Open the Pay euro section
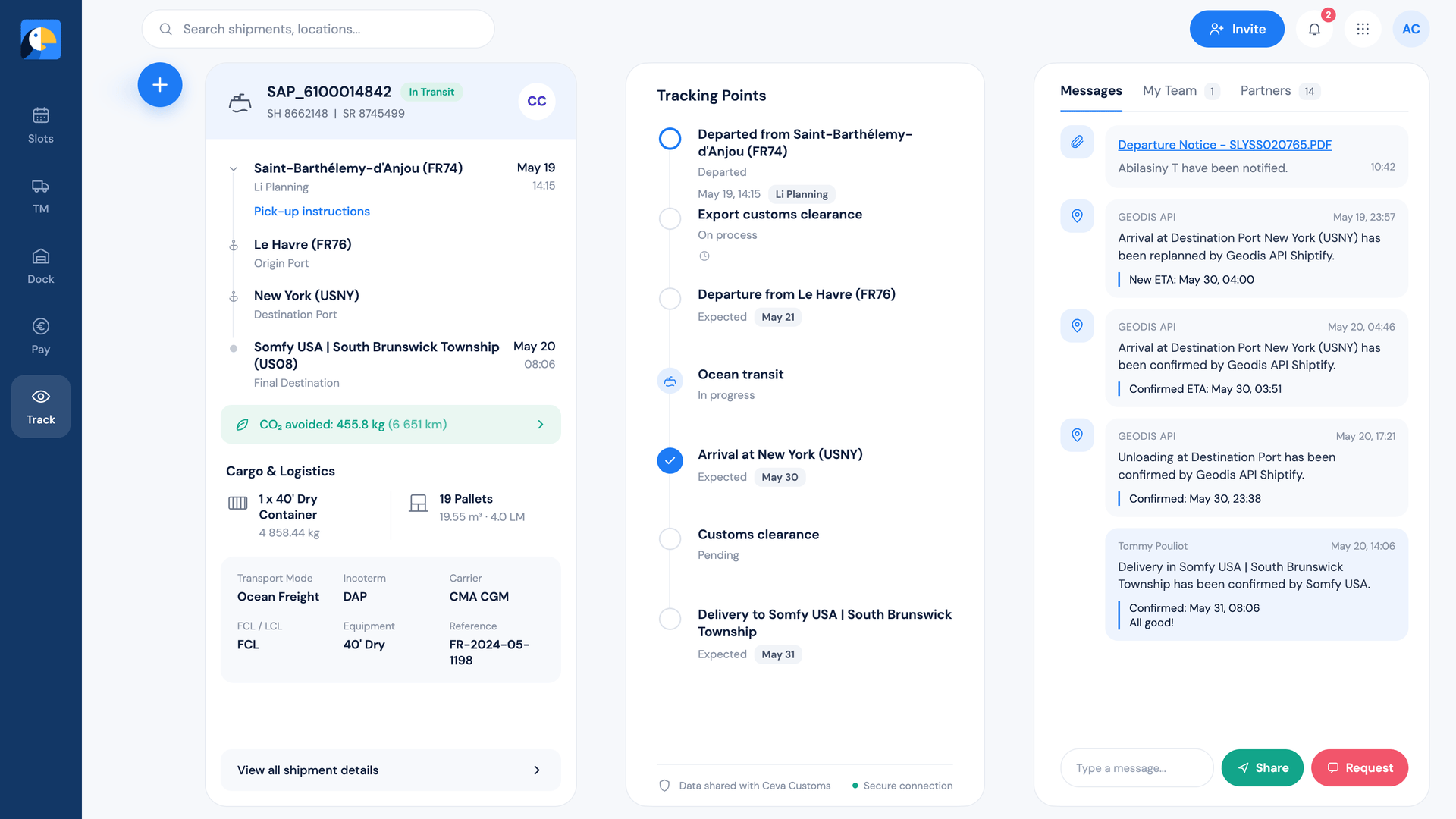Image resolution: width=1456 pixels, height=819 pixels. (41, 337)
